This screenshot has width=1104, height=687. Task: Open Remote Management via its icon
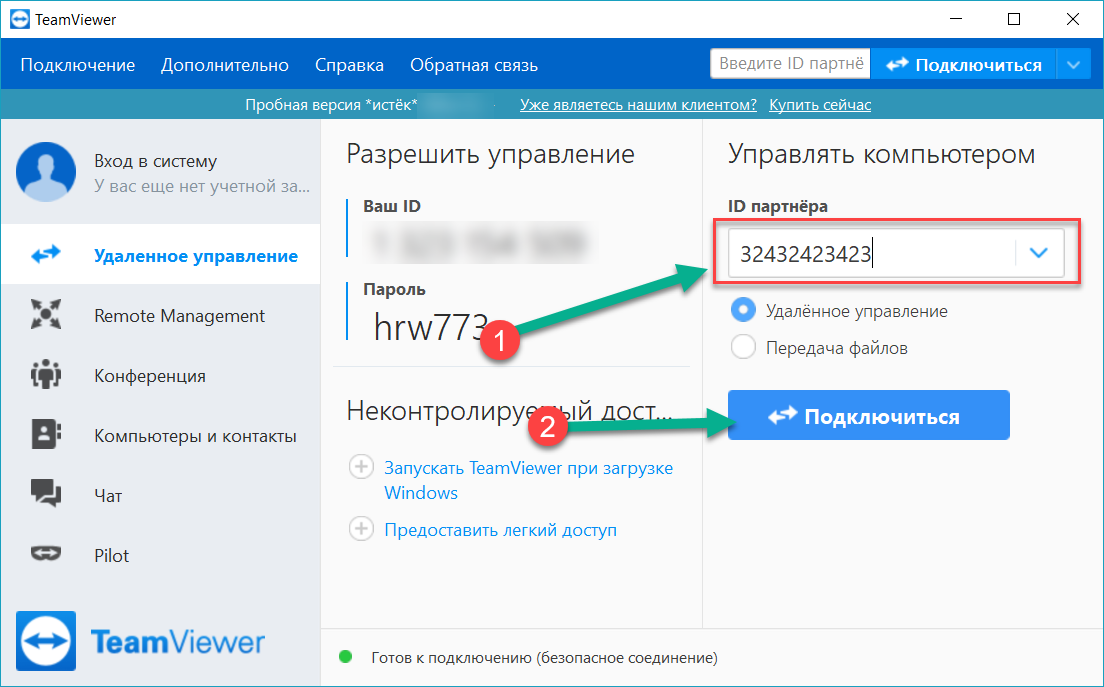[x=46, y=315]
